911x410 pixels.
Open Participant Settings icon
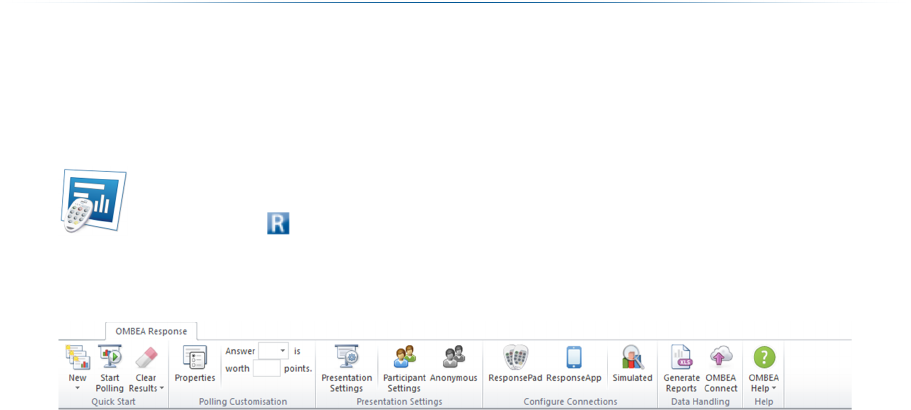pyautogui.click(x=404, y=357)
